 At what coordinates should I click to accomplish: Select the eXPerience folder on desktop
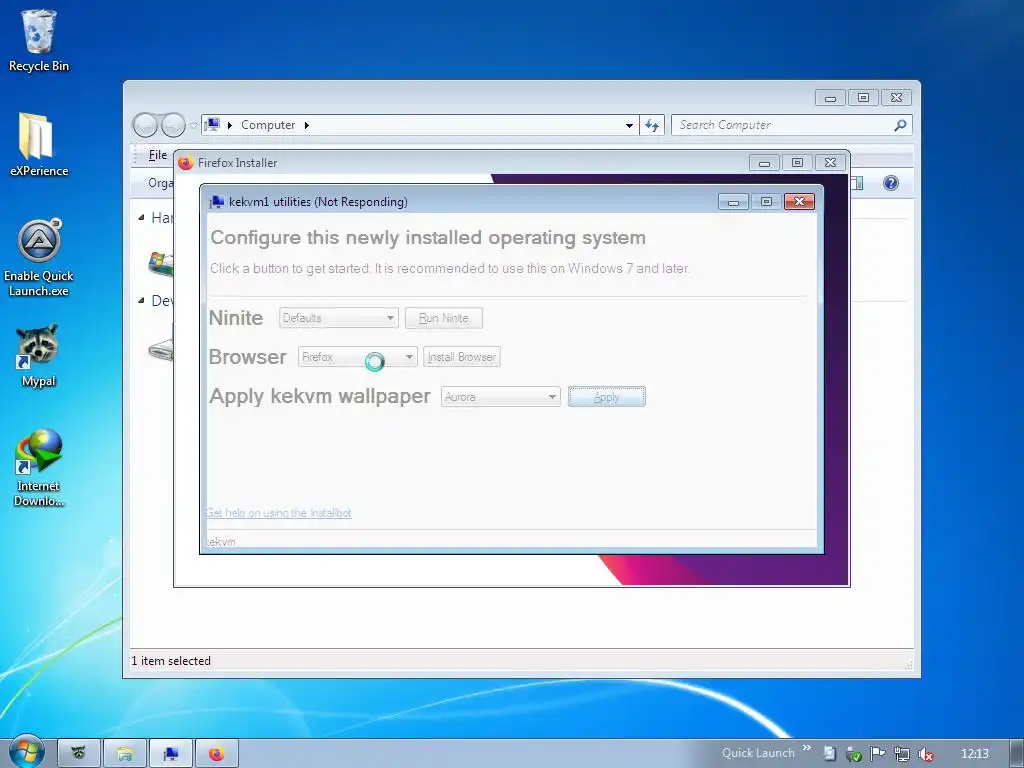pyautogui.click(x=39, y=145)
